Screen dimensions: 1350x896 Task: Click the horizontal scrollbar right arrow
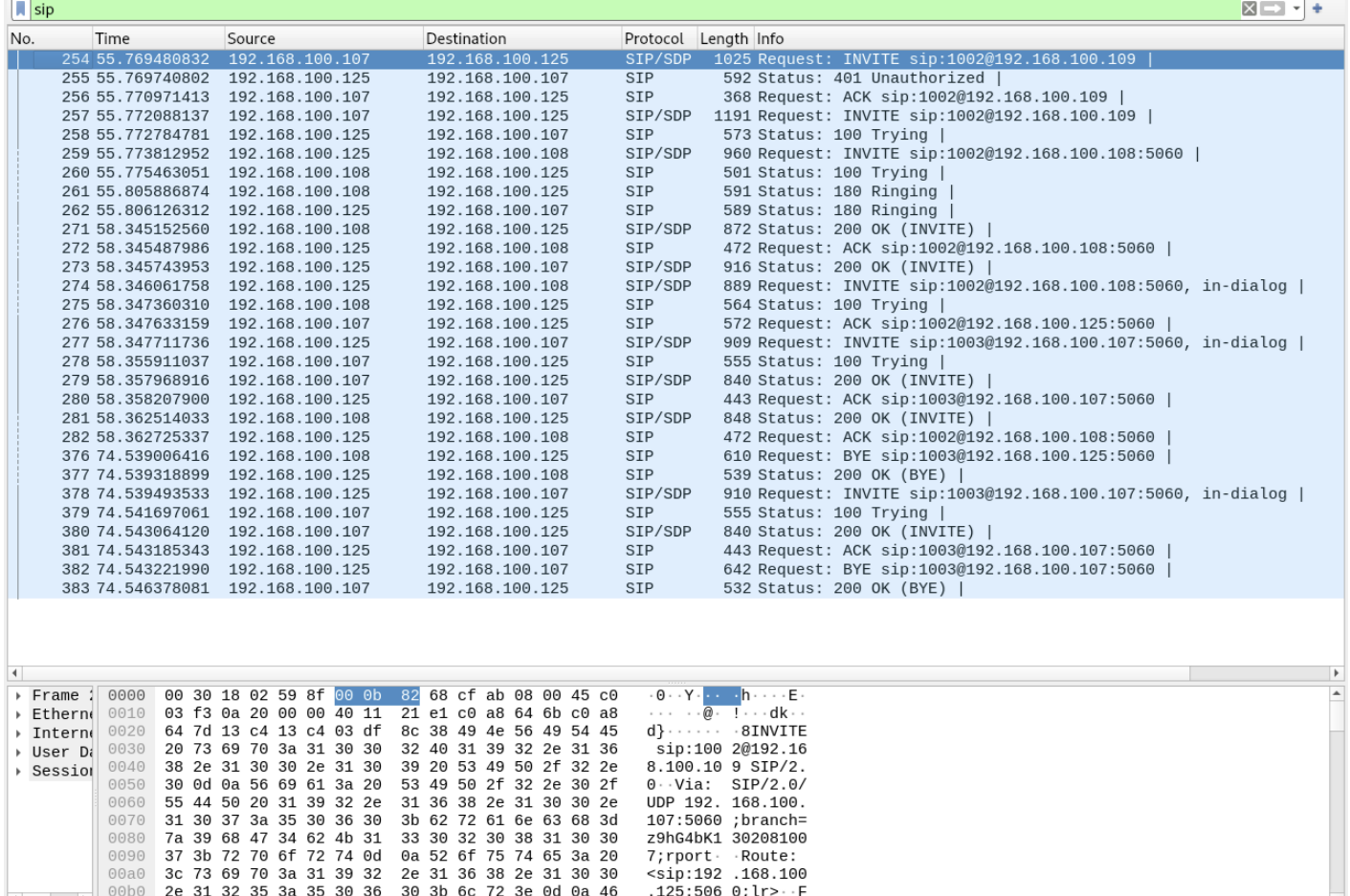point(1338,673)
